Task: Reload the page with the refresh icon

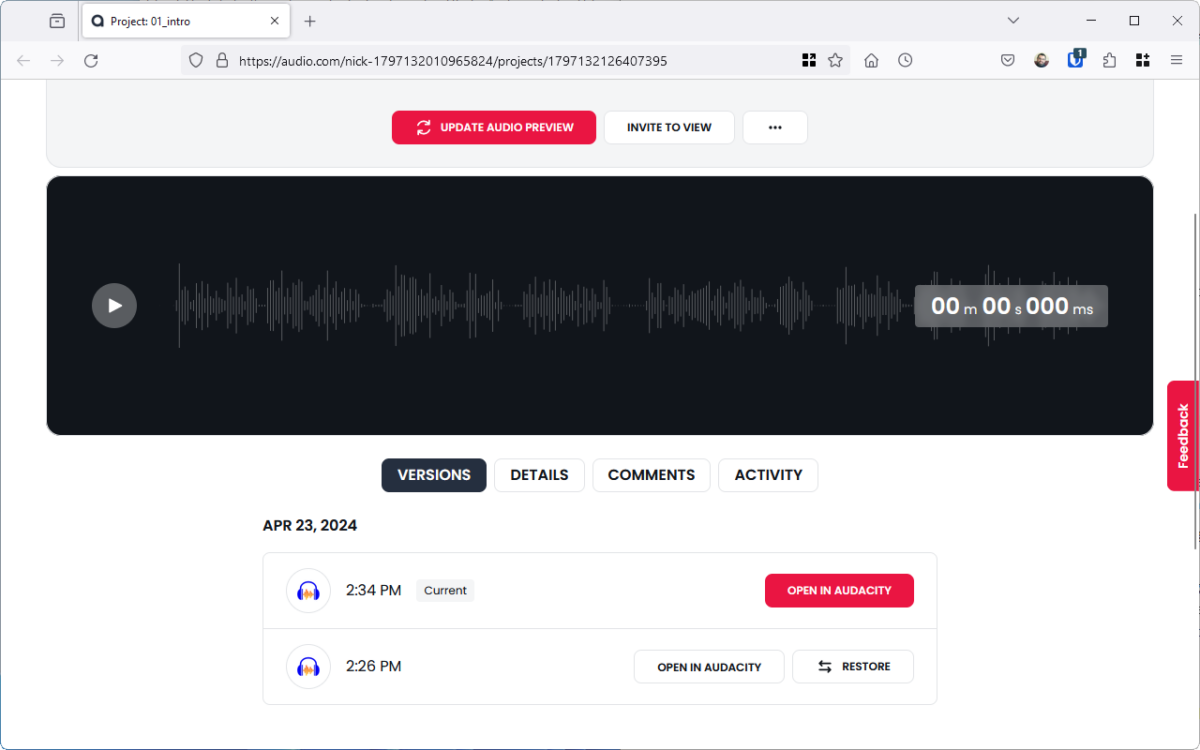Action: [91, 60]
